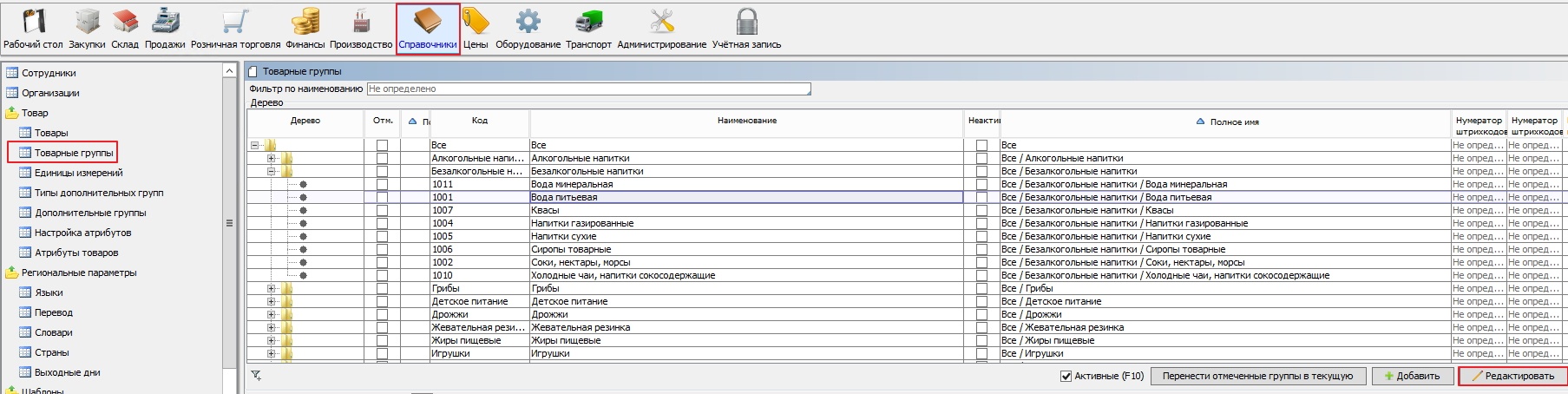
Task: Open the Рабочий стол toolbar icon
Action: pyautogui.click(x=33, y=22)
